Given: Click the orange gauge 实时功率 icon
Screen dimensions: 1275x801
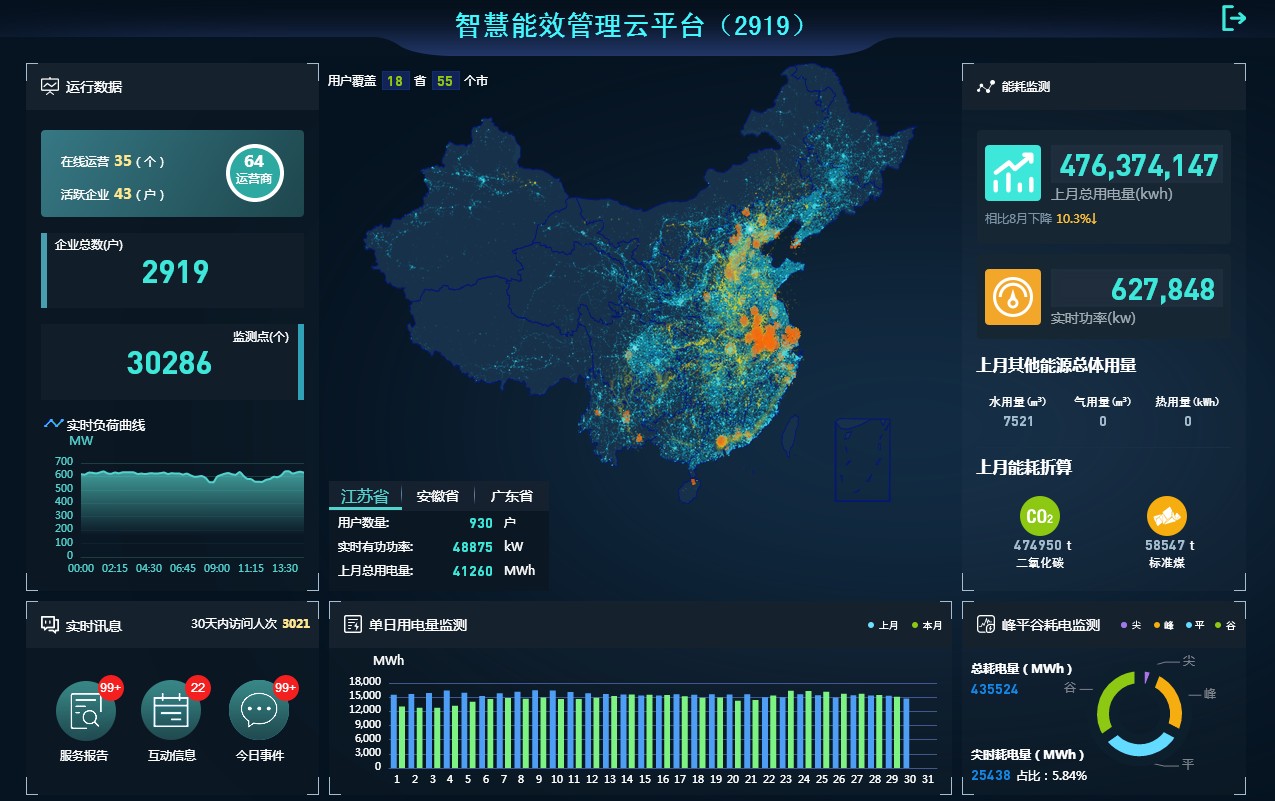Looking at the screenshot, I should point(1012,297).
